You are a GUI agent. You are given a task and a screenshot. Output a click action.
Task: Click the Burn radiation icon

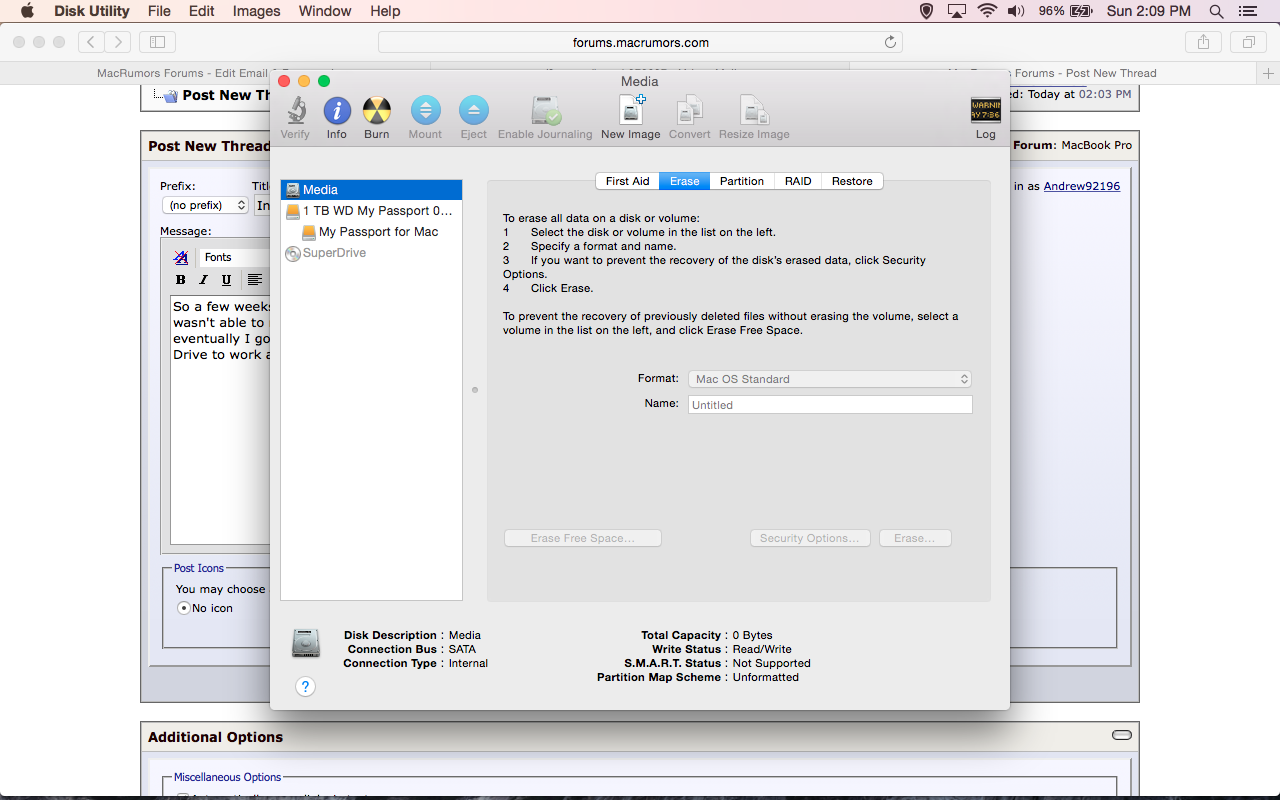(377, 111)
